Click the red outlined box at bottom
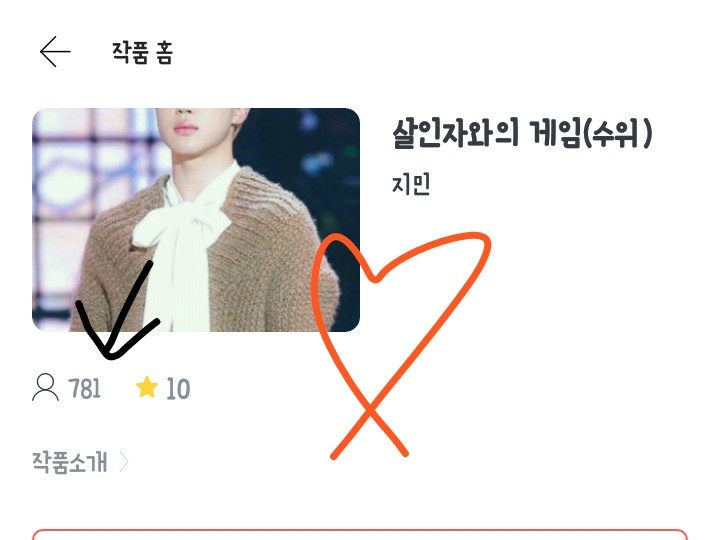Screen dimensions: 720x540 coord(360,534)
